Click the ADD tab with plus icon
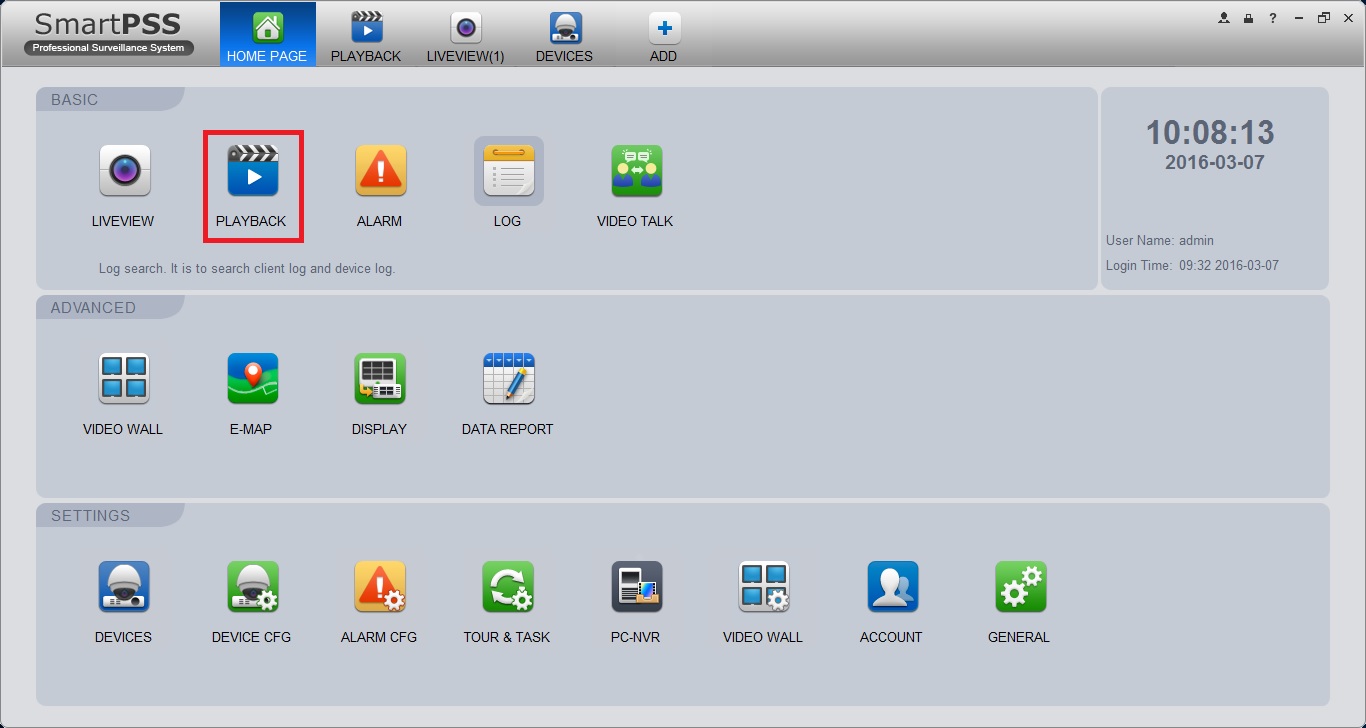This screenshot has width=1366, height=728. 663,35
